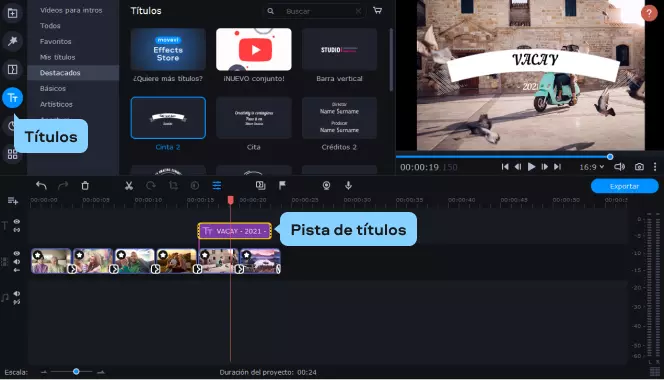Mute the audio track speaker icon
This screenshot has height=380, width=664.
17,294
